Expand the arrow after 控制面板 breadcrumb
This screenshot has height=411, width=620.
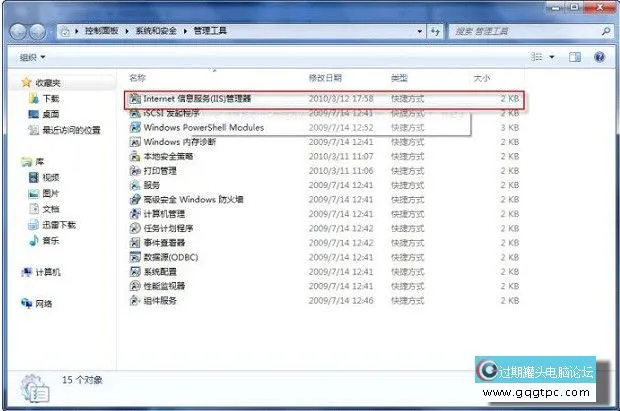(127, 31)
